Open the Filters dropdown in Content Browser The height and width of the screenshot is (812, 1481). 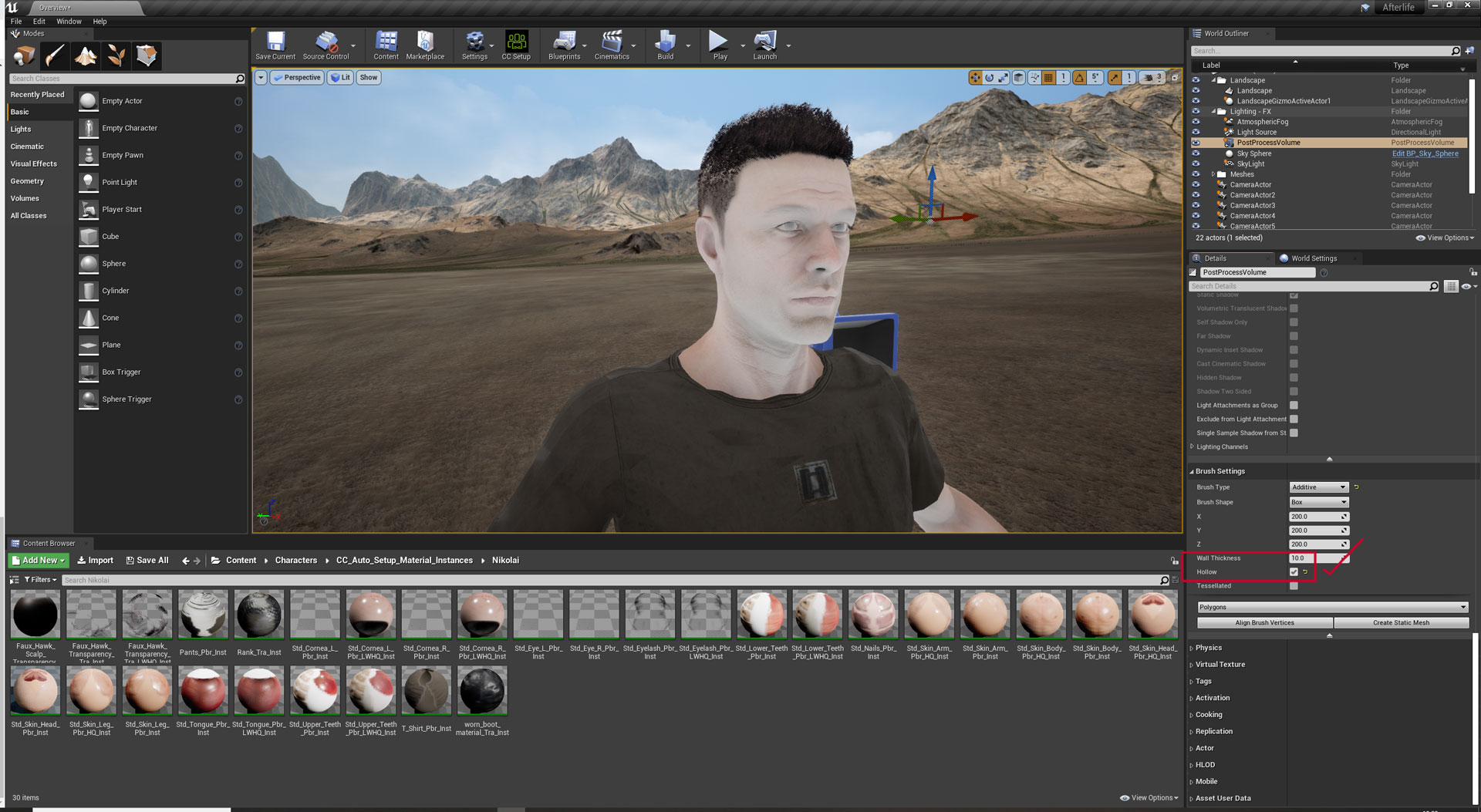tap(41, 580)
